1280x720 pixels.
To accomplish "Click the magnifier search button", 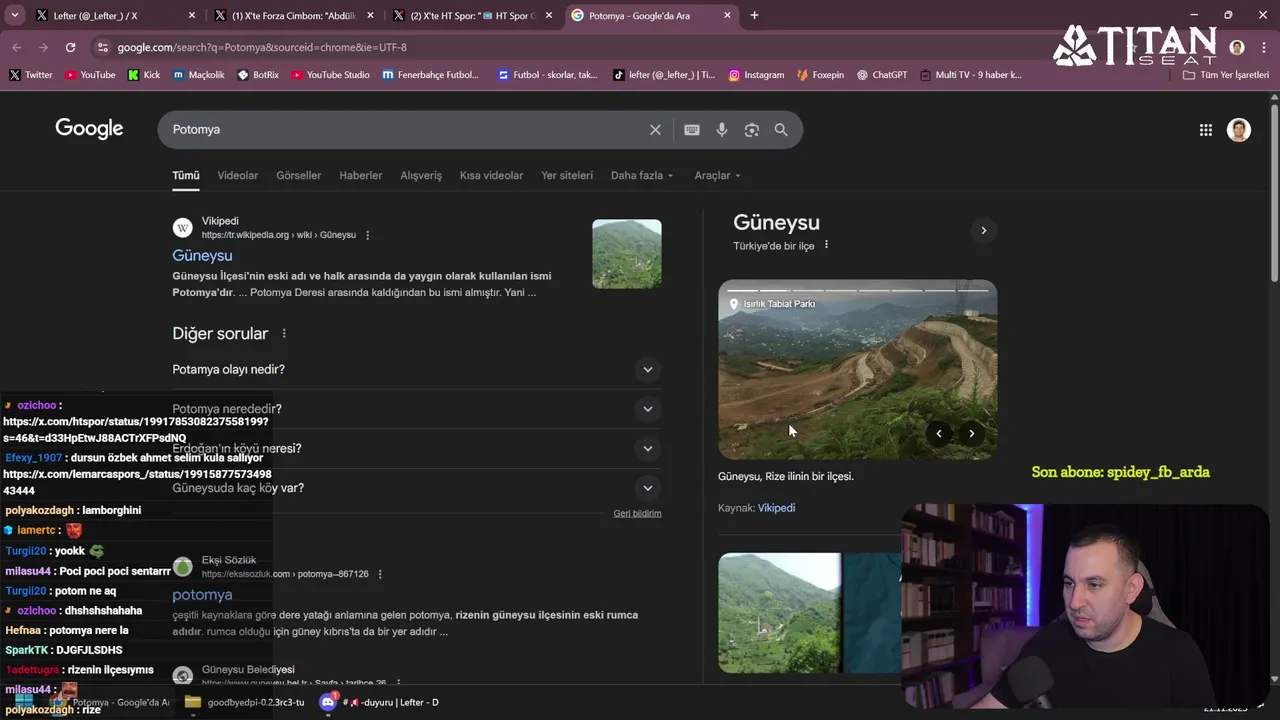I will (x=781, y=130).
